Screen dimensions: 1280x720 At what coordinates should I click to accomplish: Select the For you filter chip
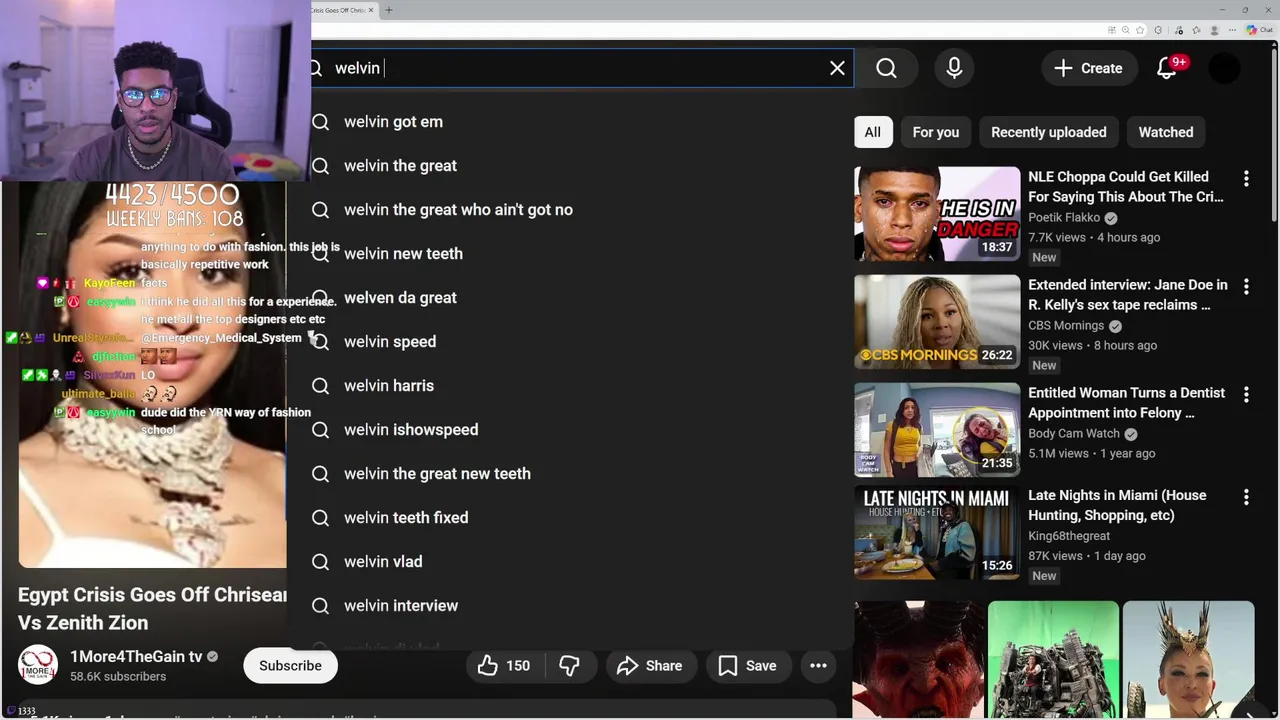click(x=935, y=132)
